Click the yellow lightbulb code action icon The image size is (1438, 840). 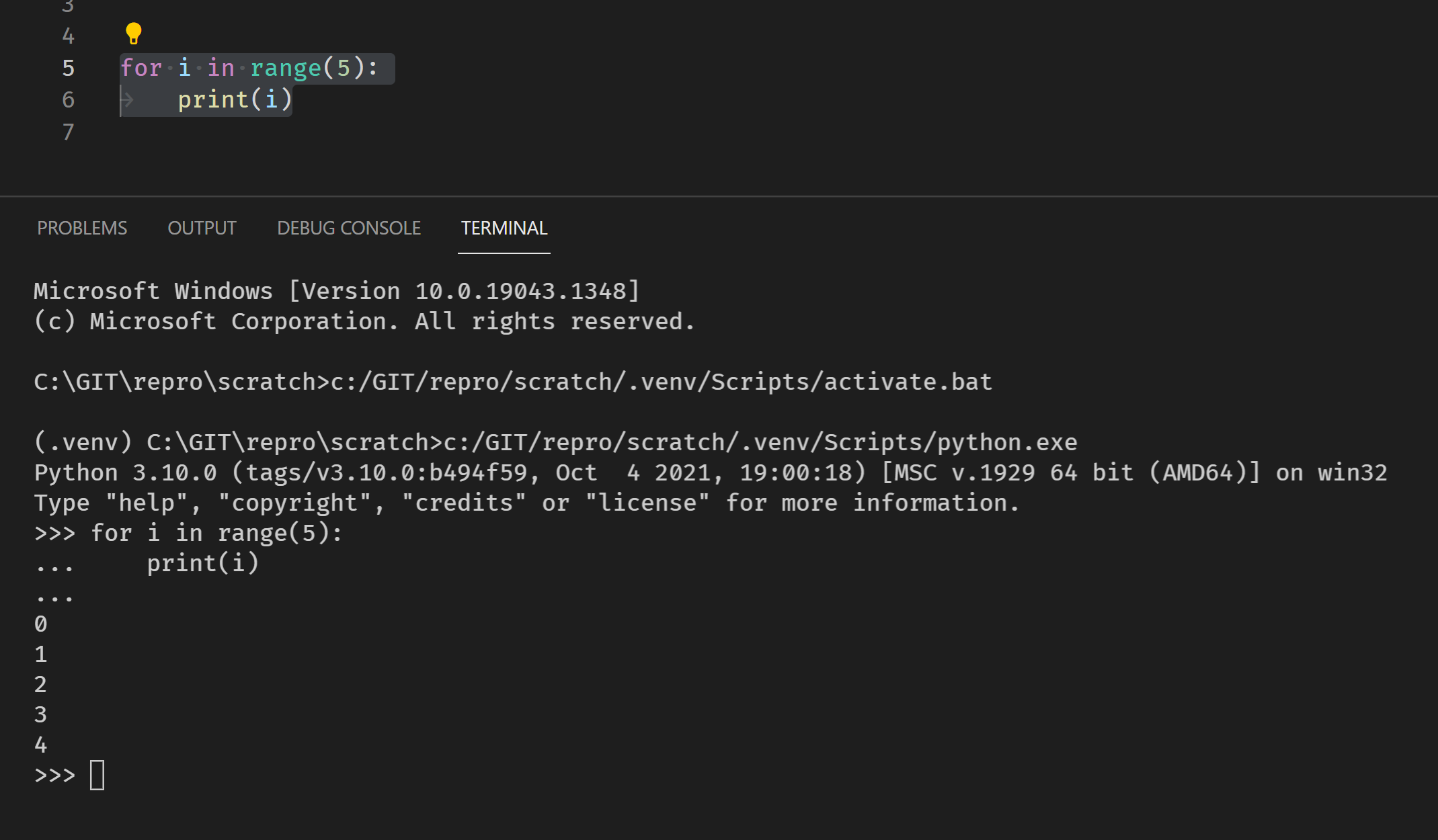[133, 32]
